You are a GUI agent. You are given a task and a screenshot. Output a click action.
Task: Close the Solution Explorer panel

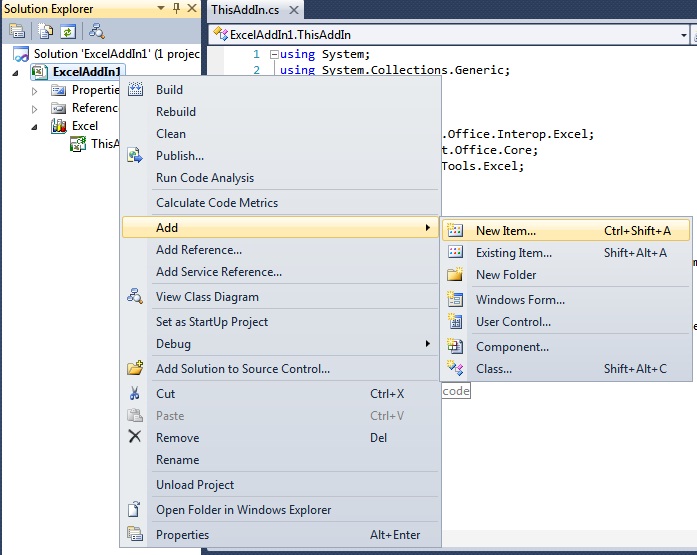(x=192, y=8)
